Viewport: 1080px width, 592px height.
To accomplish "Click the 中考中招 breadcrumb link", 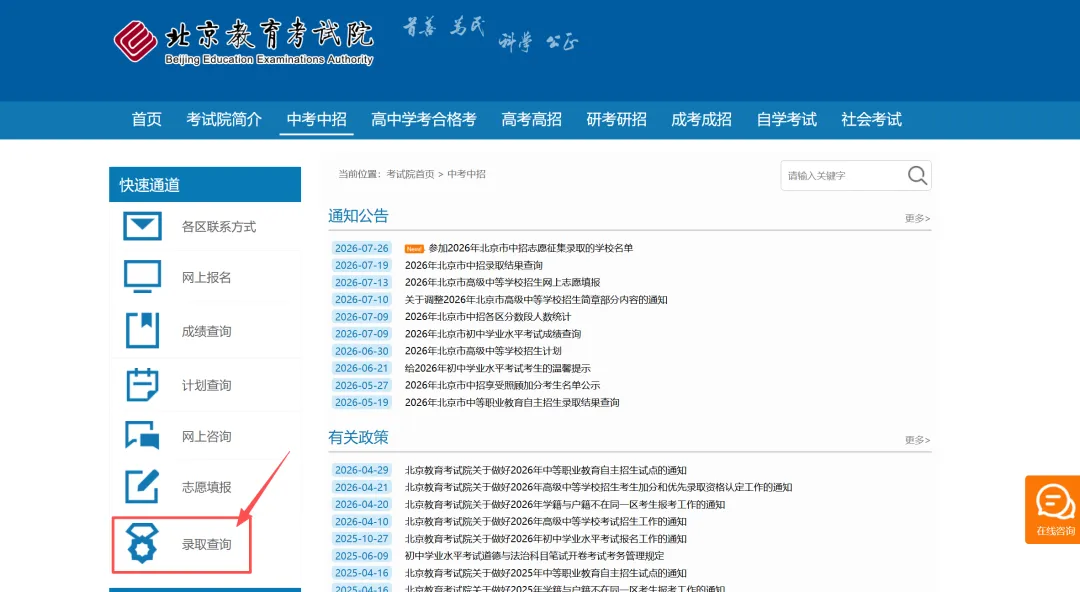I will click(x=466, y=174).
